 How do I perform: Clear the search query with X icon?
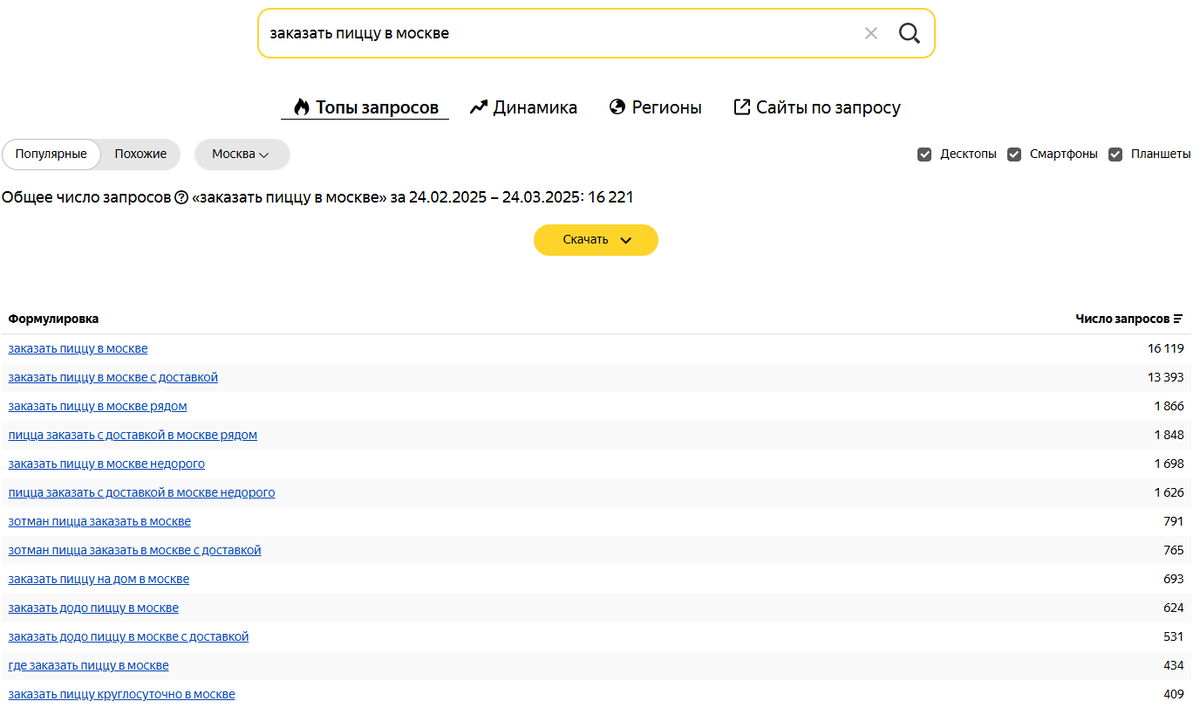pyautogui.click(x=871, y=33)
